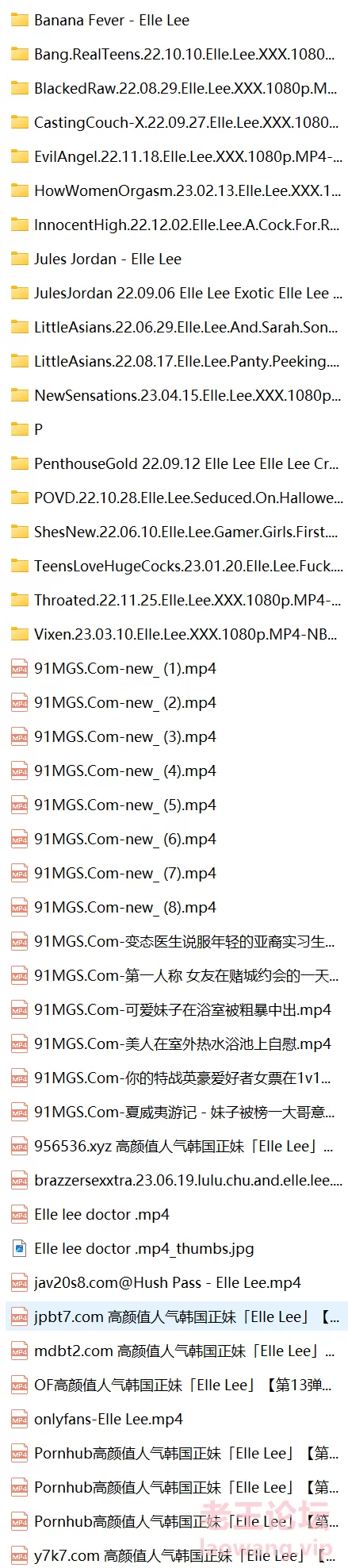The width and height of the screenshot is (348, 1568).
Task: Select the Jules Jordan - Elle Lee folder icon
Action: coord(20,259)
